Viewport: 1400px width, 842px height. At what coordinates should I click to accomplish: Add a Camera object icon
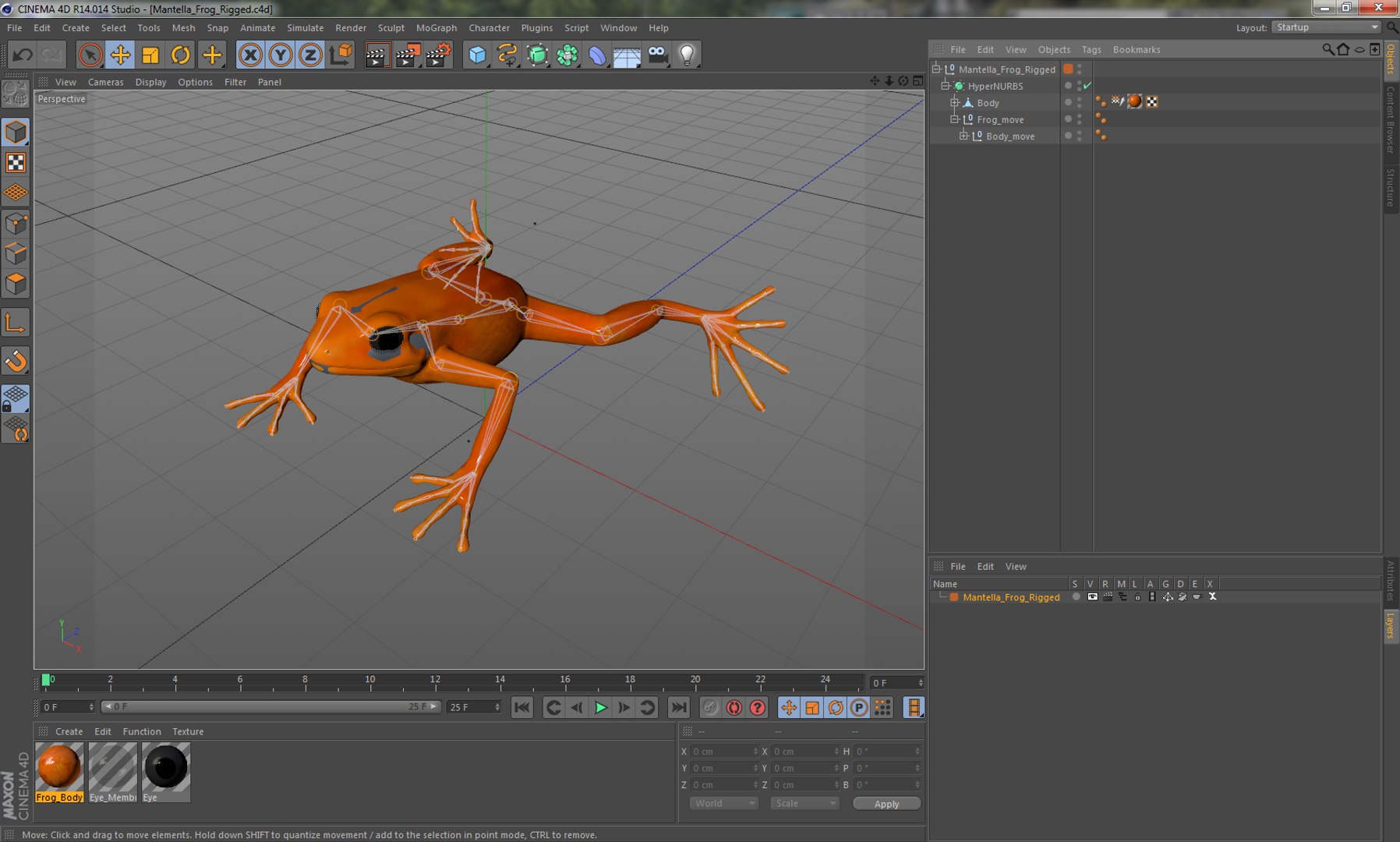657,55
